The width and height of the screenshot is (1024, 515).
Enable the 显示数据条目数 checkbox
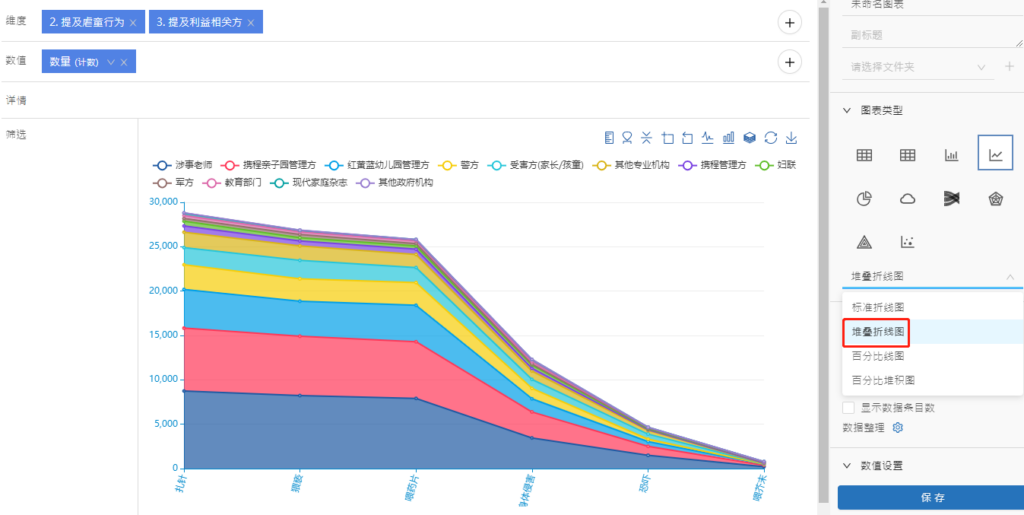pos(848,408)
